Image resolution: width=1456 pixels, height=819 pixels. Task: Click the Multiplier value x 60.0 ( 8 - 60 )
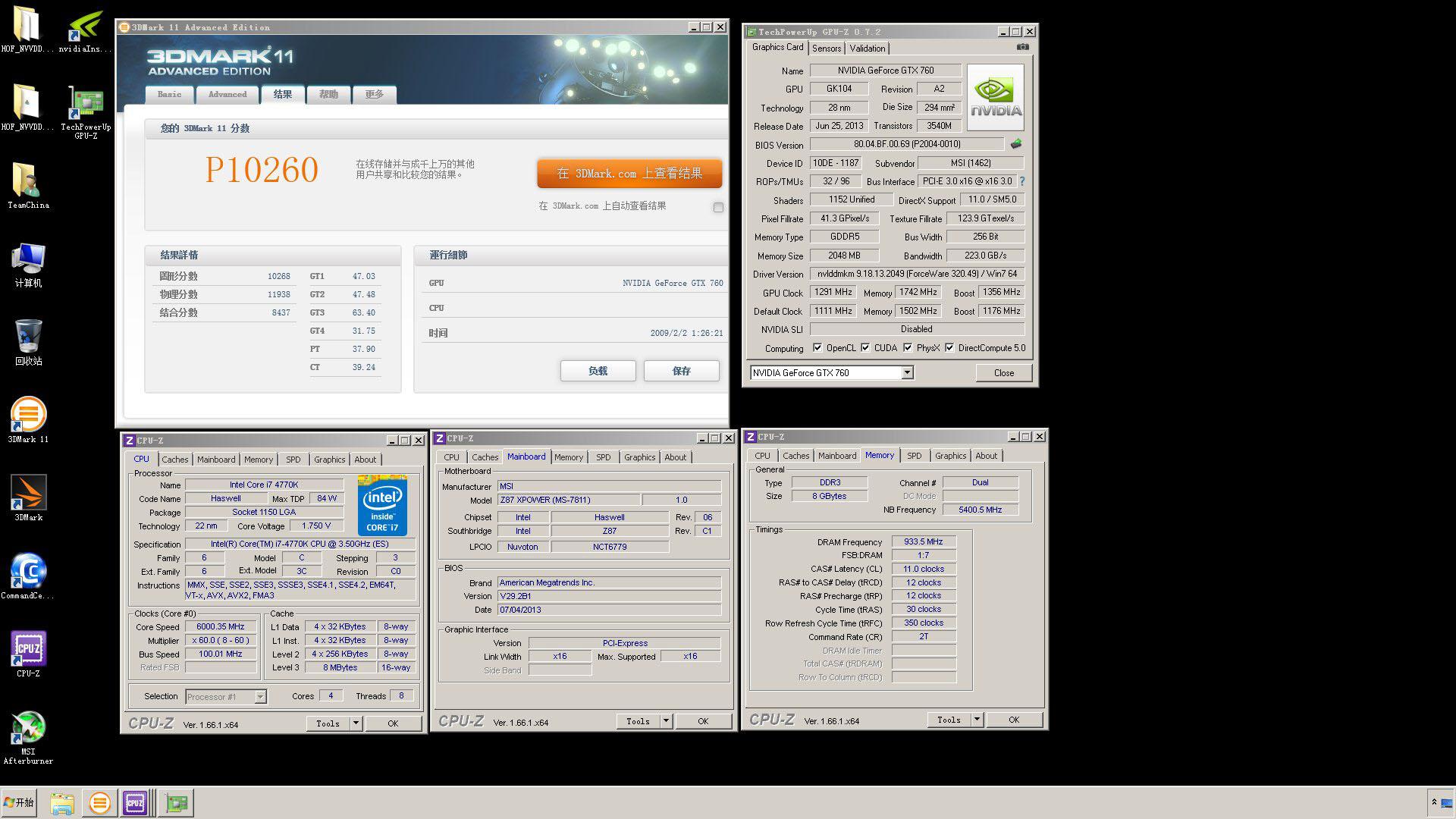(221, 640)
